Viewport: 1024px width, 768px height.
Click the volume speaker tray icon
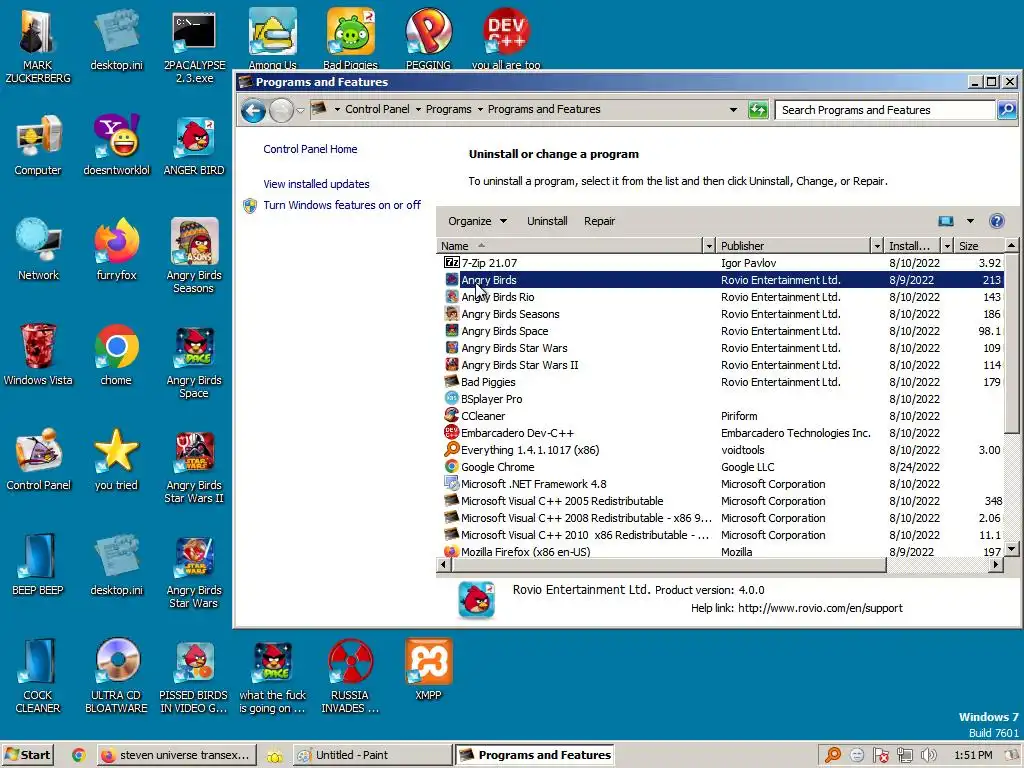point(928,755)
